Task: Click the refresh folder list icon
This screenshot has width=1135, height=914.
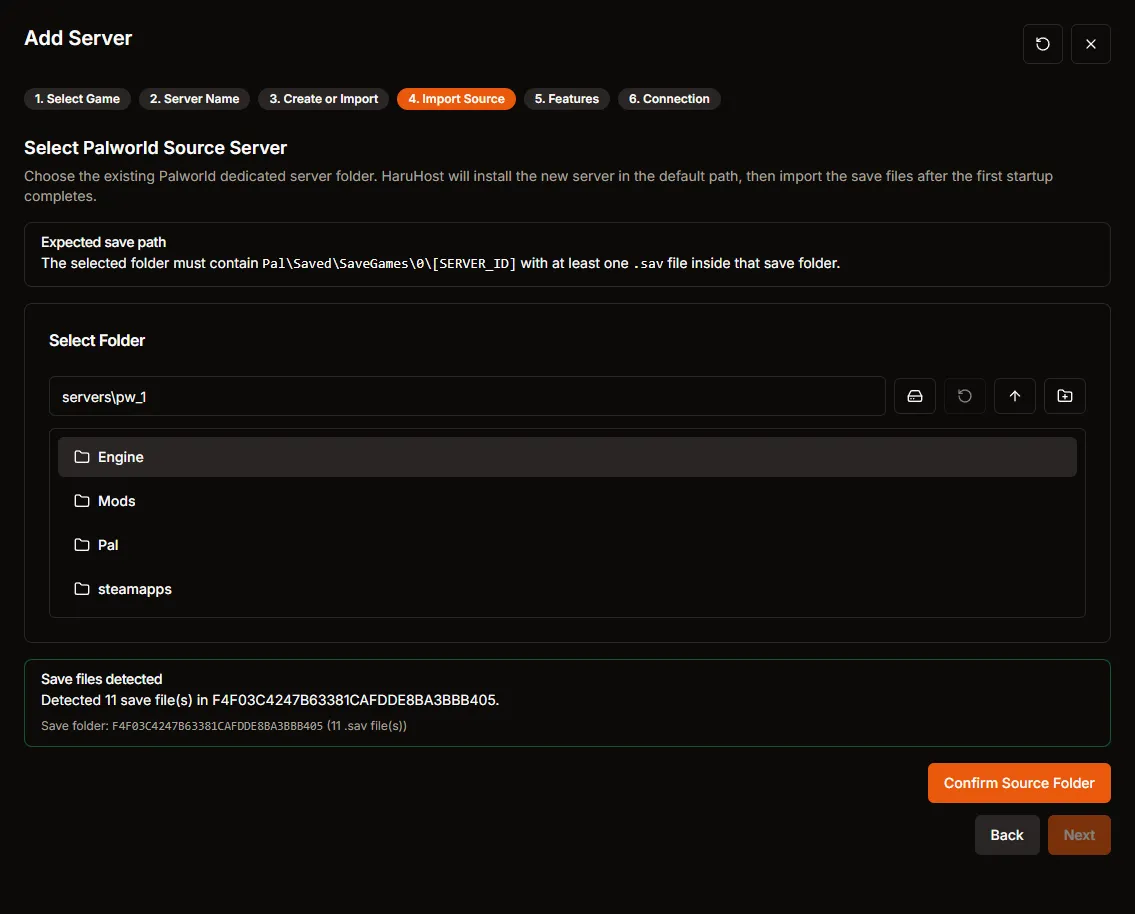Action: click(x=964, y=396)
